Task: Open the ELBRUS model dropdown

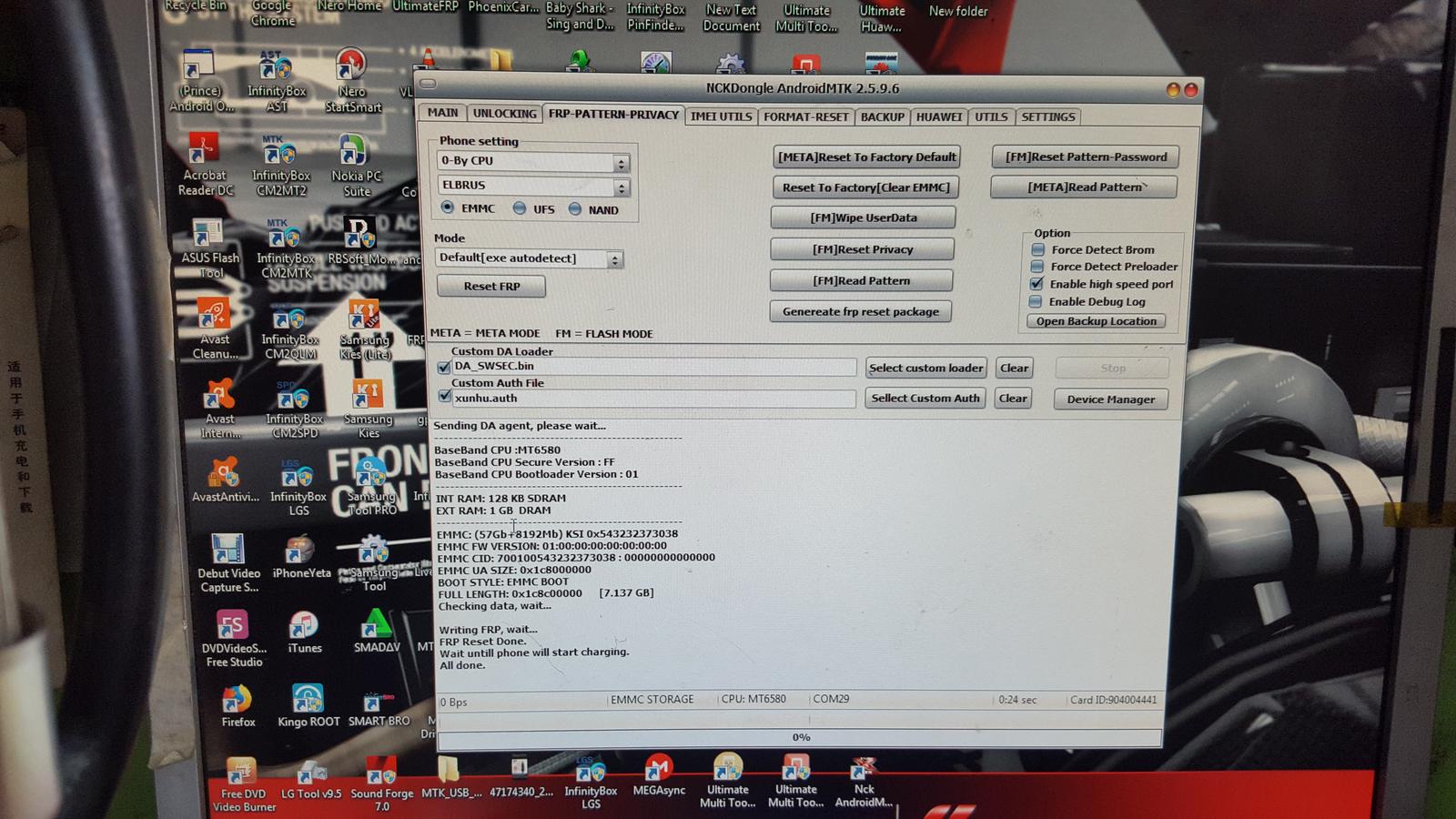Action: (533, 186)
